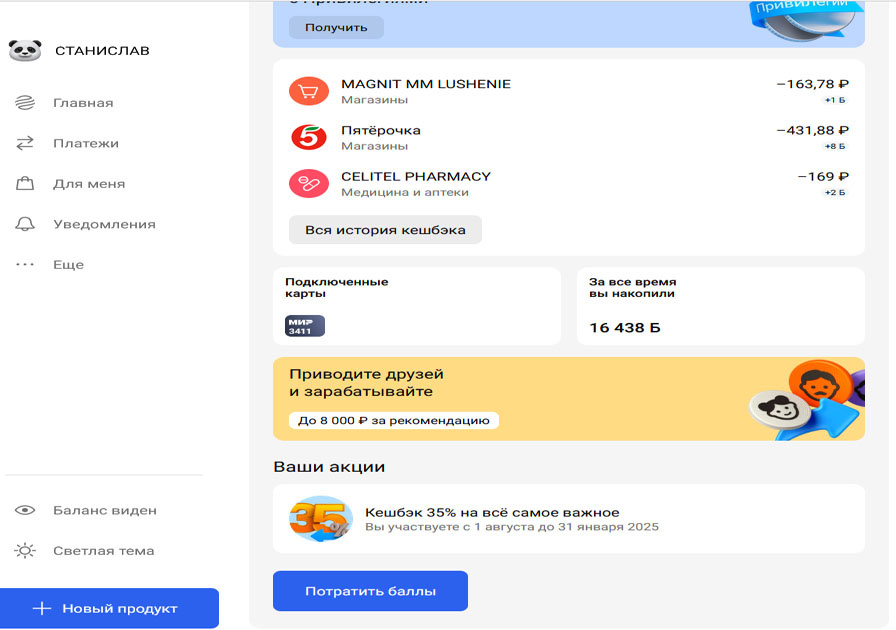Click the Пятёрочка store logo
The image size is (896, 630).
coord(308,138)
